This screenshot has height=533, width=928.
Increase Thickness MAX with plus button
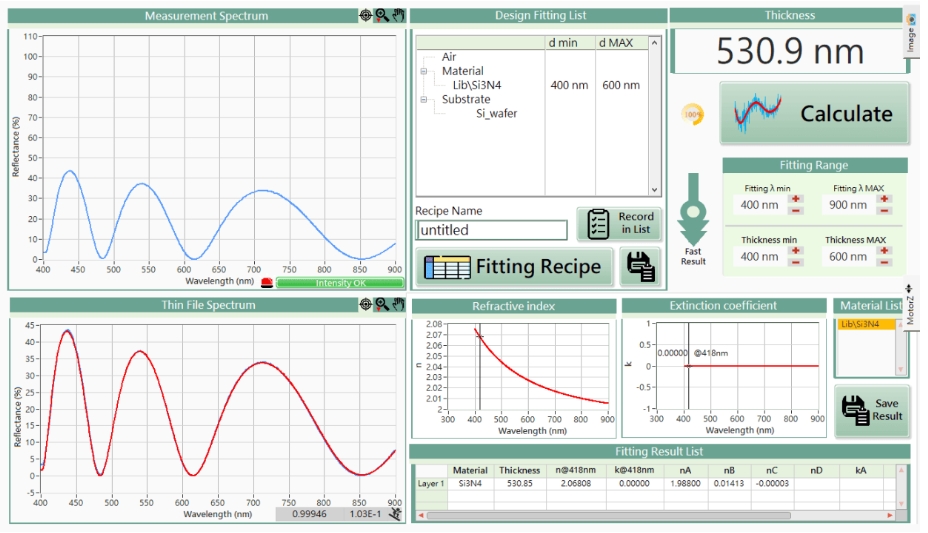(884, 251)
